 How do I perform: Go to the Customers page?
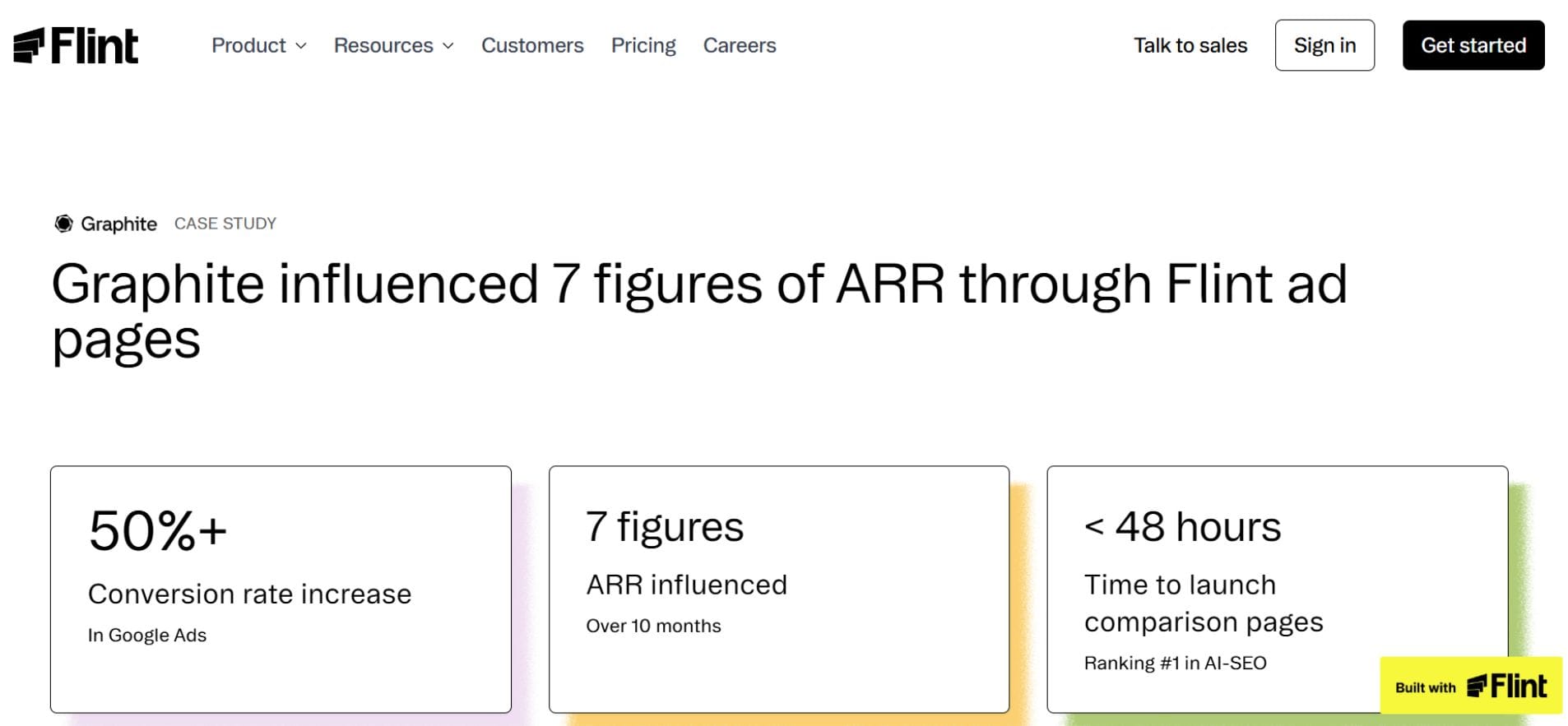click(532, 45)
